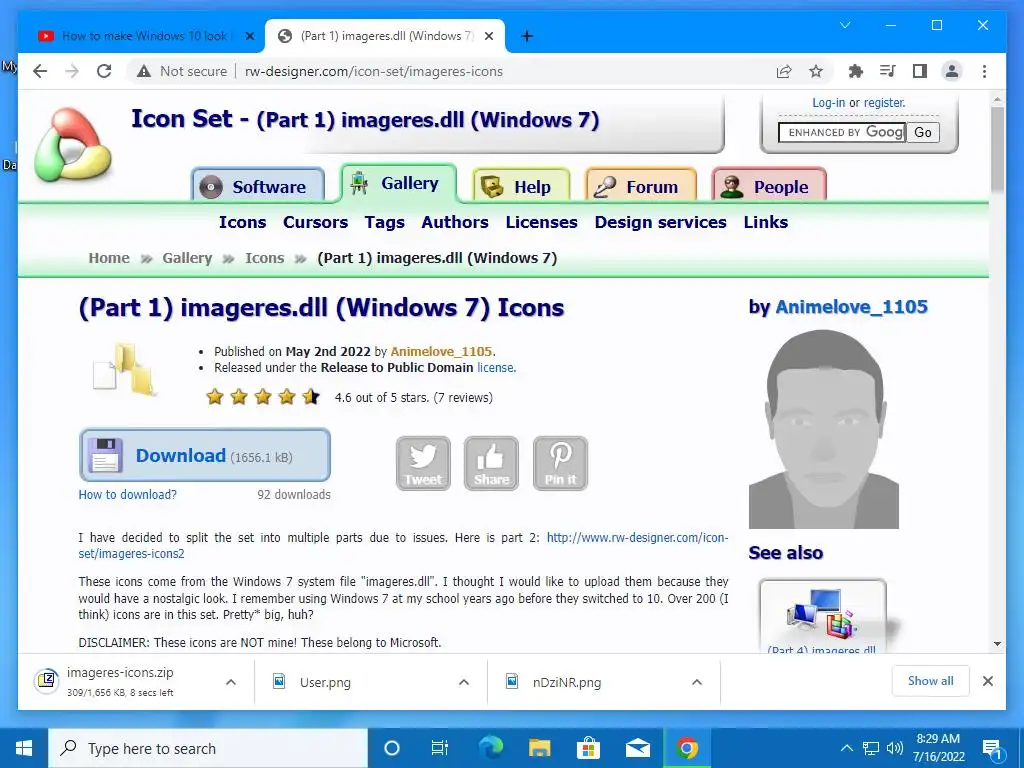The image size is (1024, 768).
Task: Expand options for nDziNR.png download
Action: pos(697,682)
